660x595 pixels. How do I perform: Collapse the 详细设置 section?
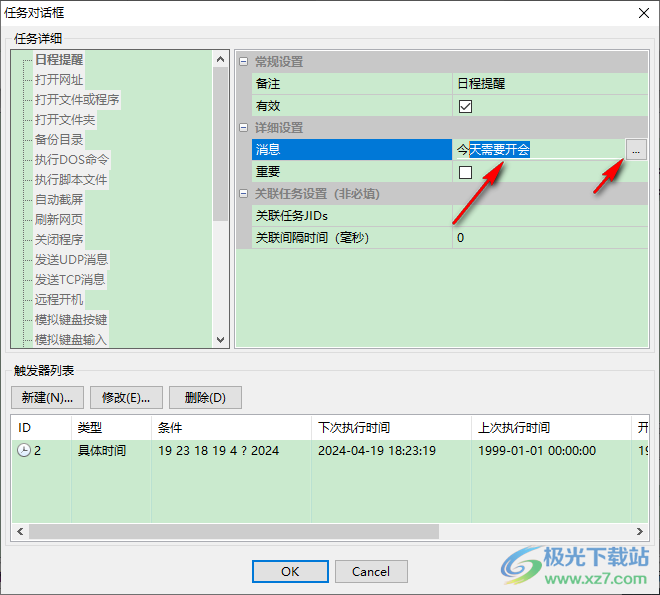click(243, 128)
